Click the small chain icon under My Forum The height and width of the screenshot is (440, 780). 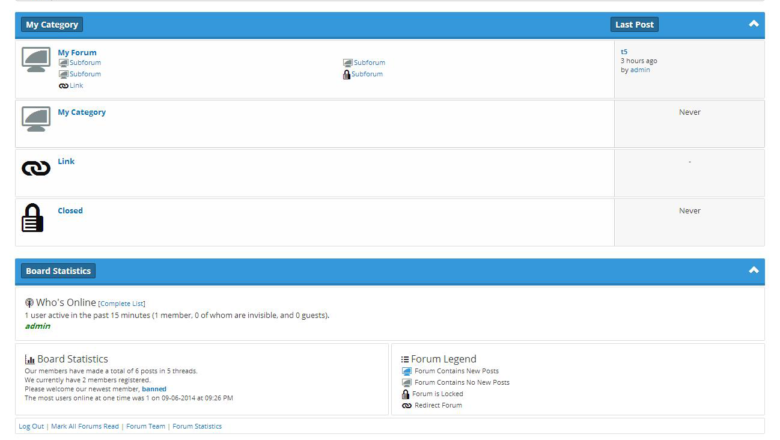coord(63,86)
